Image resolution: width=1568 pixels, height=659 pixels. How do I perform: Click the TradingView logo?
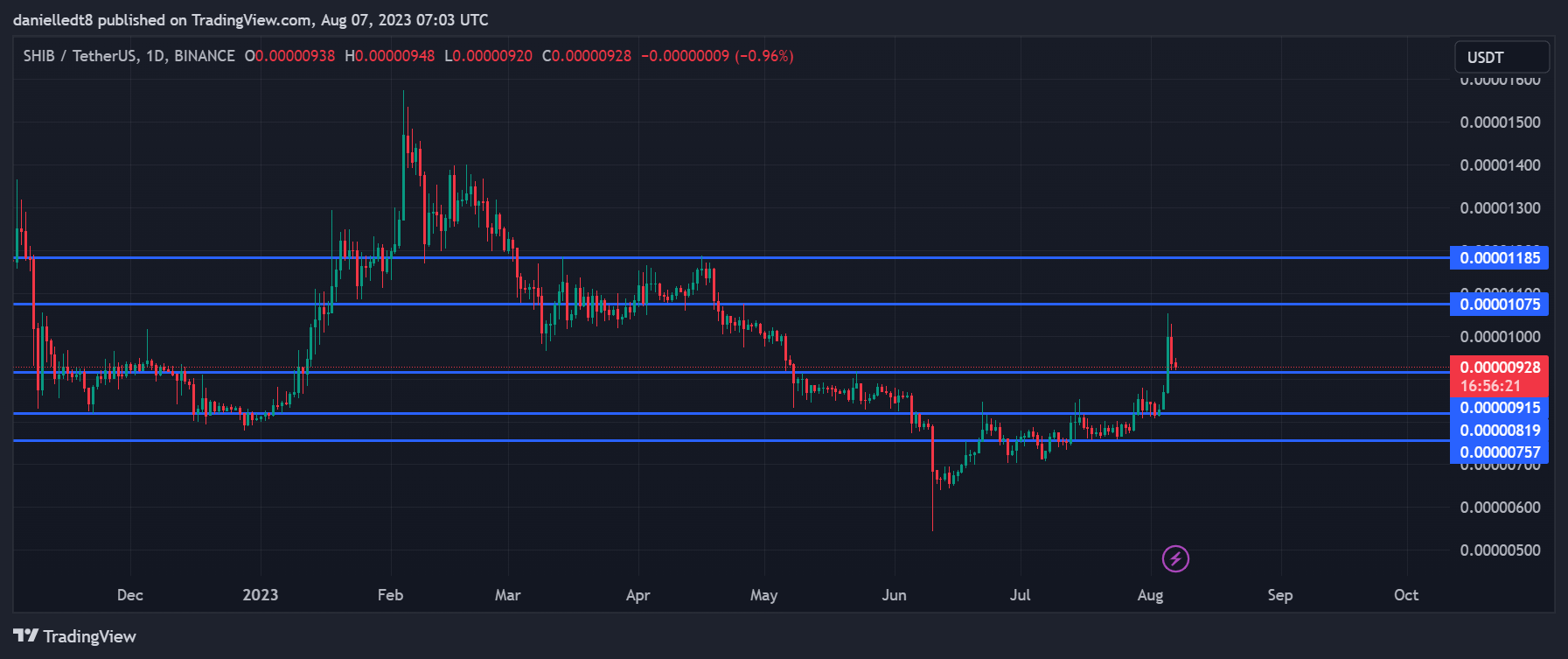click(x=75, y=636)
